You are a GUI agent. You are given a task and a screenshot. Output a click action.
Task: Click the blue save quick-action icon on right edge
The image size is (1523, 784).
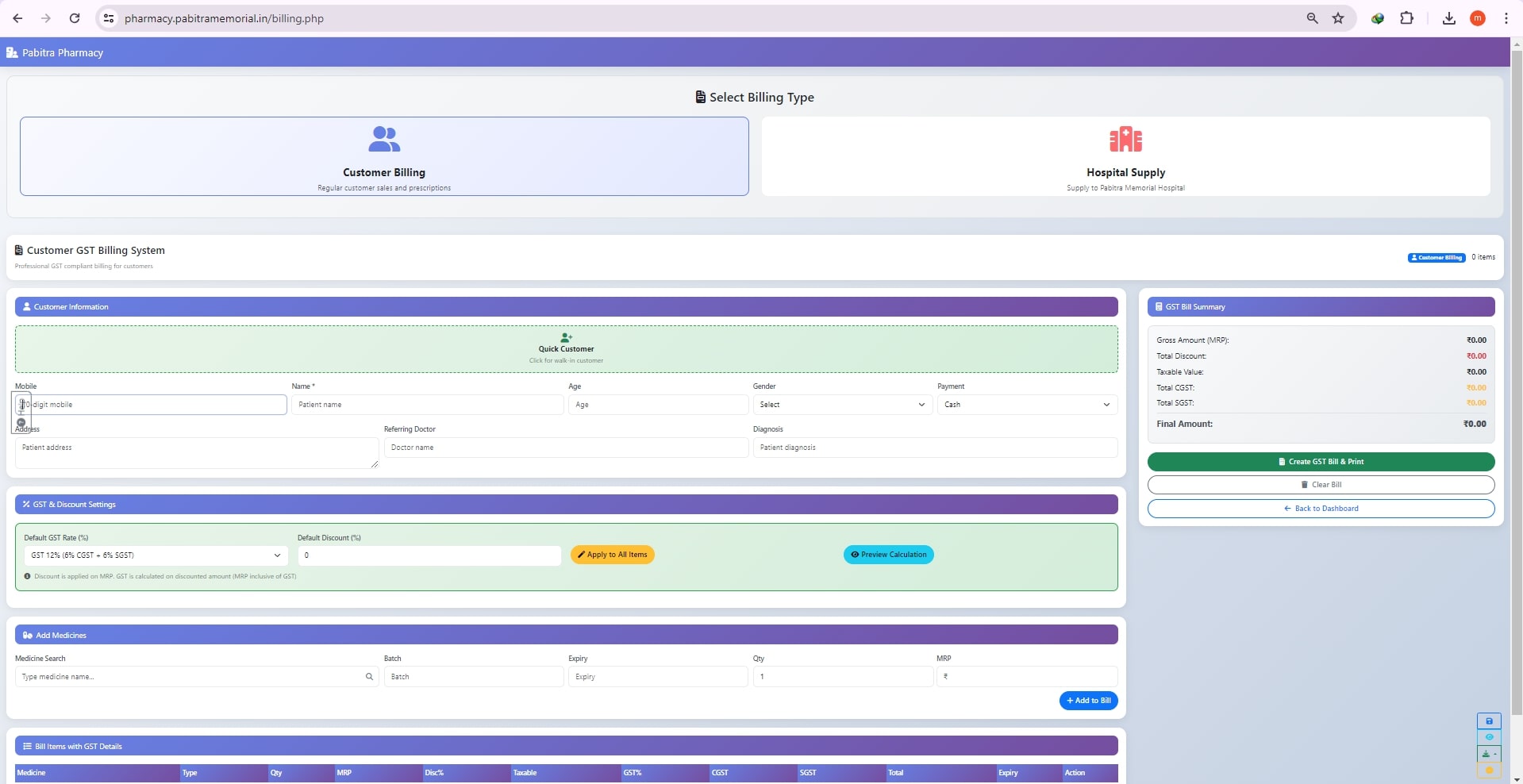[x=1490, y=721]
